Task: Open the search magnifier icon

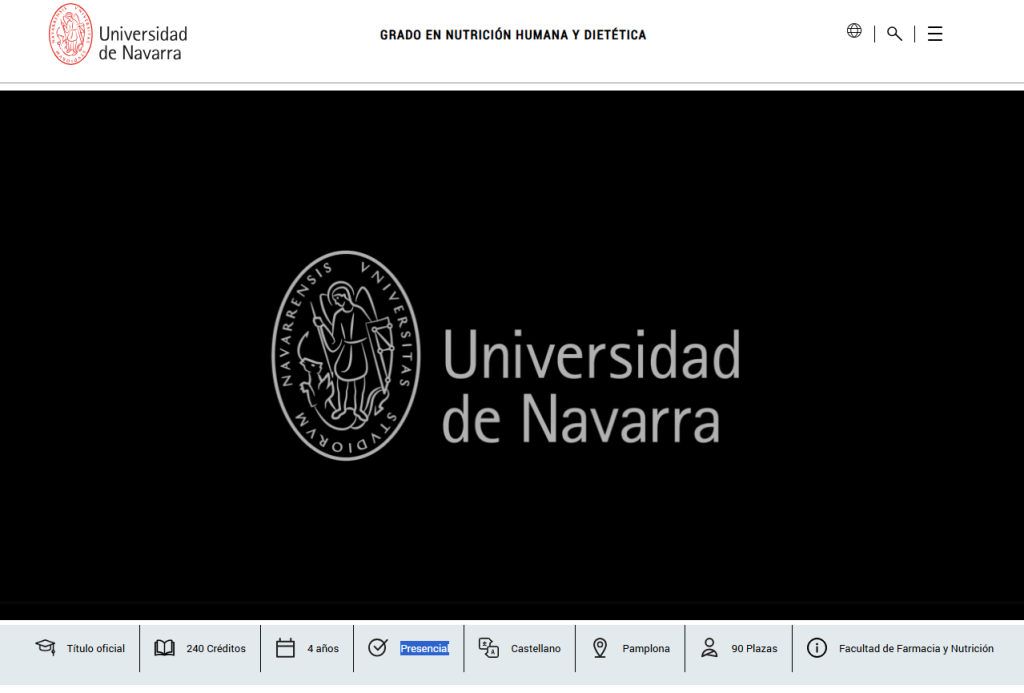Action: (894, 34)
